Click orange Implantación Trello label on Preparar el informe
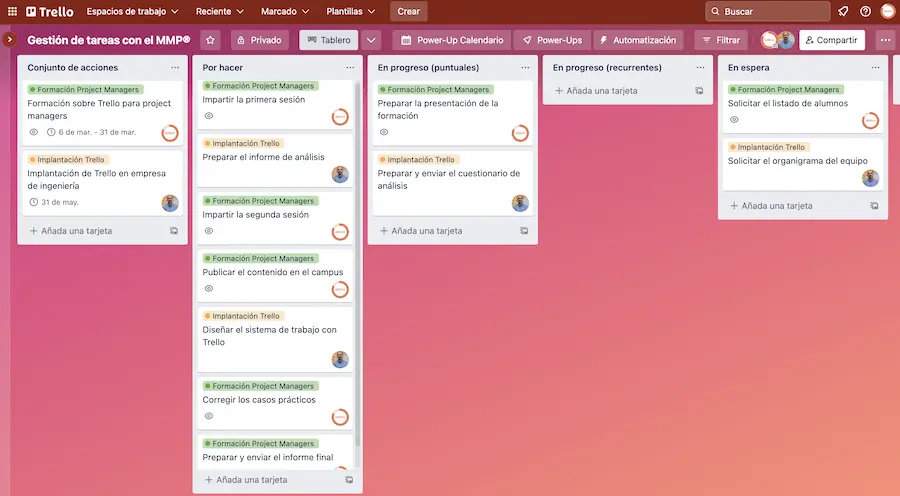Image resolution: width=900 pixels, height=496 pixels. 243,144
